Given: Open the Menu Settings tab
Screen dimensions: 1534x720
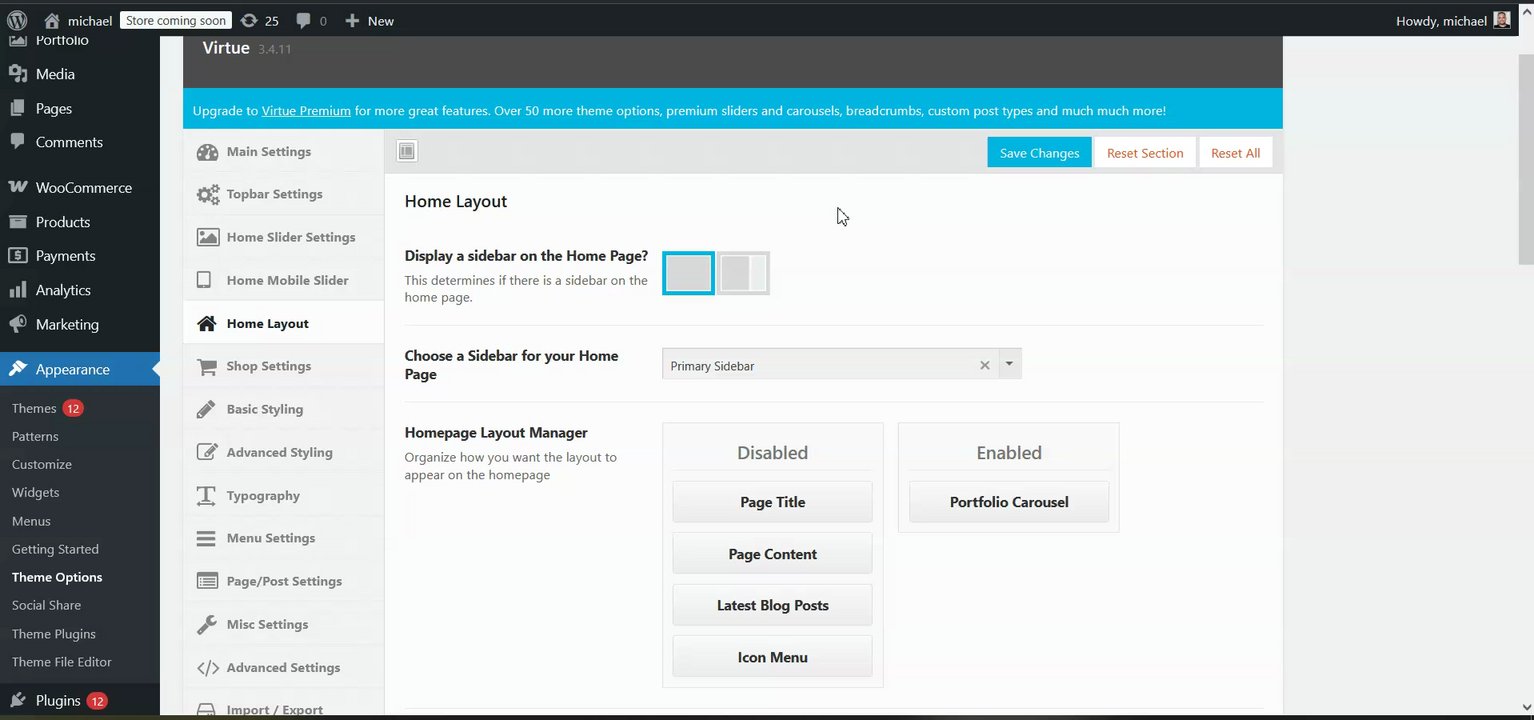Looking at the screenshot, I should pos(284,538).
